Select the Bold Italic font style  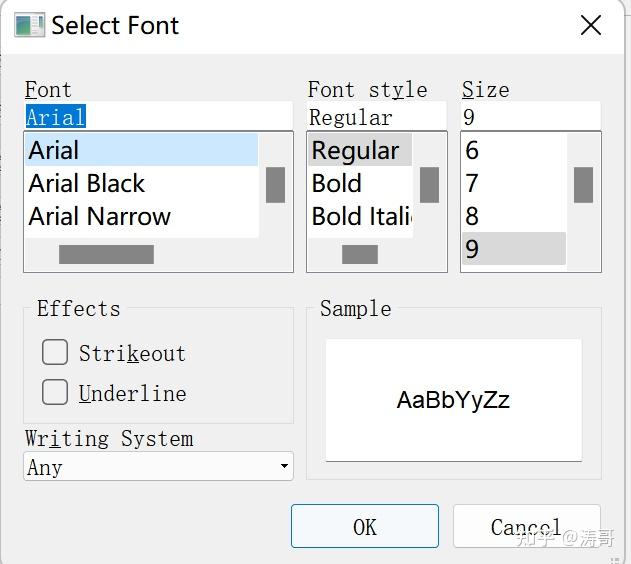(x=361, y=217)
